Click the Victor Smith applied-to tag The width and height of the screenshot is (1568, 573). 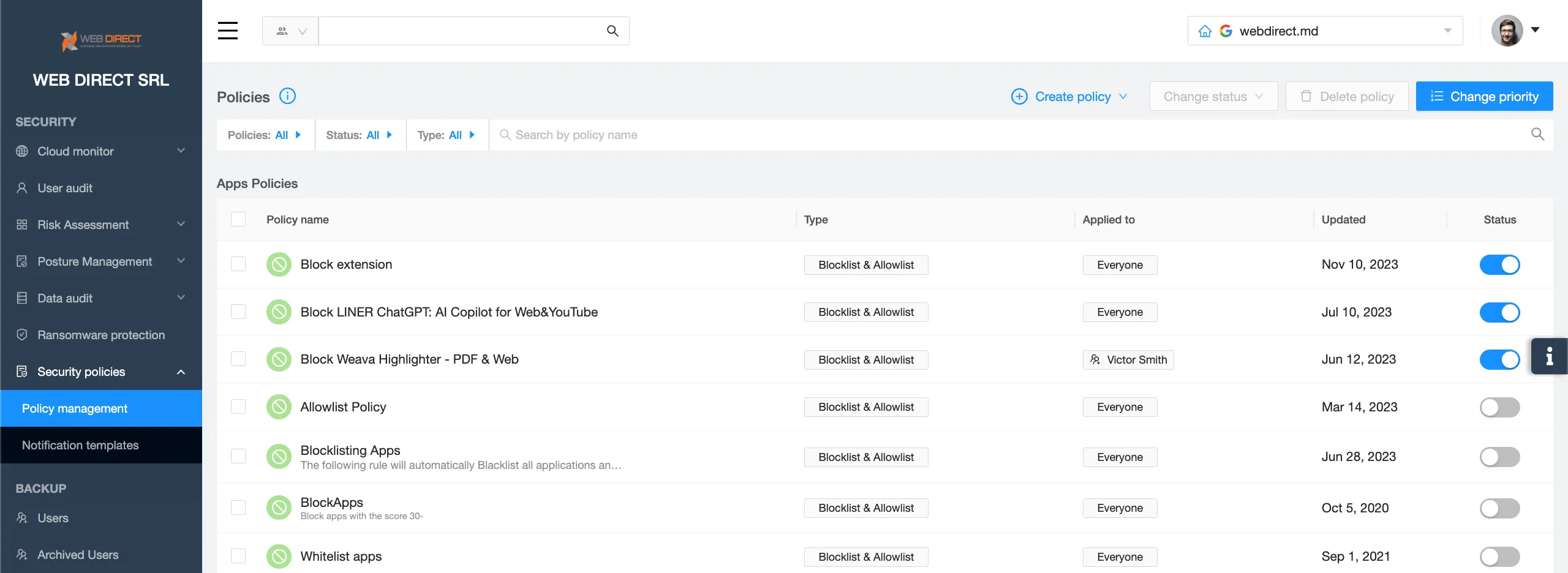[x=1128, y=360]
